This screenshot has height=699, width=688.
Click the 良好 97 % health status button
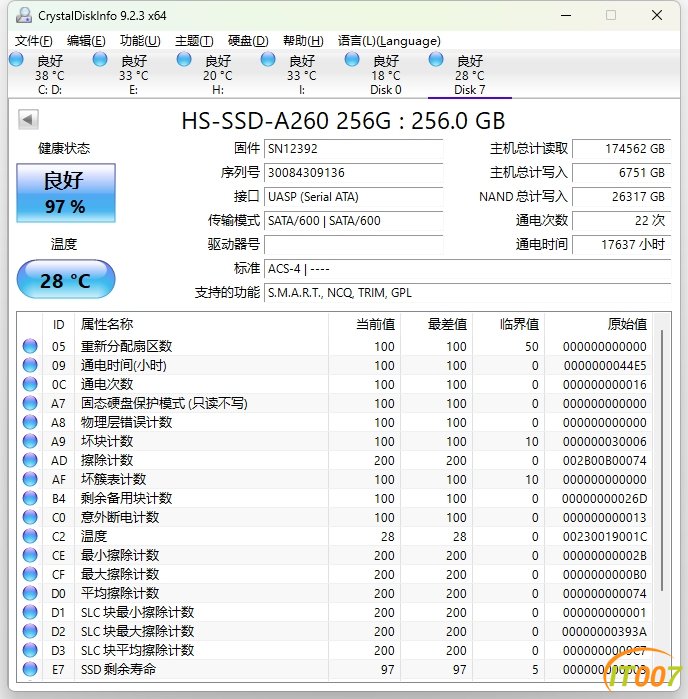[66, 193]
